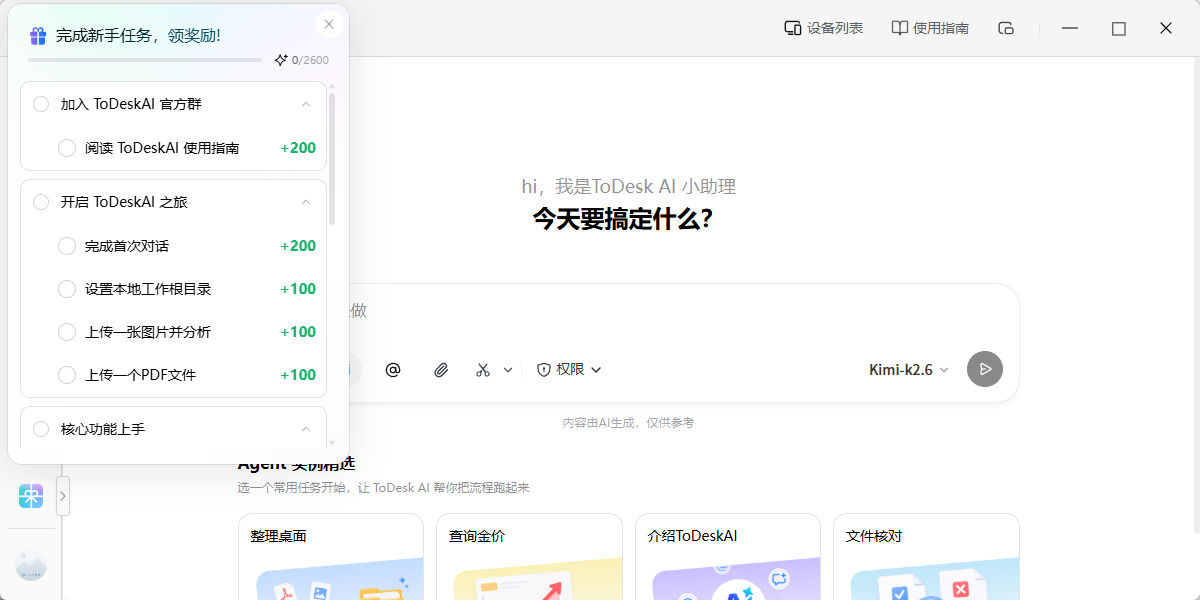Click the +200 reward for 完成首次对话

click(298, 246)
